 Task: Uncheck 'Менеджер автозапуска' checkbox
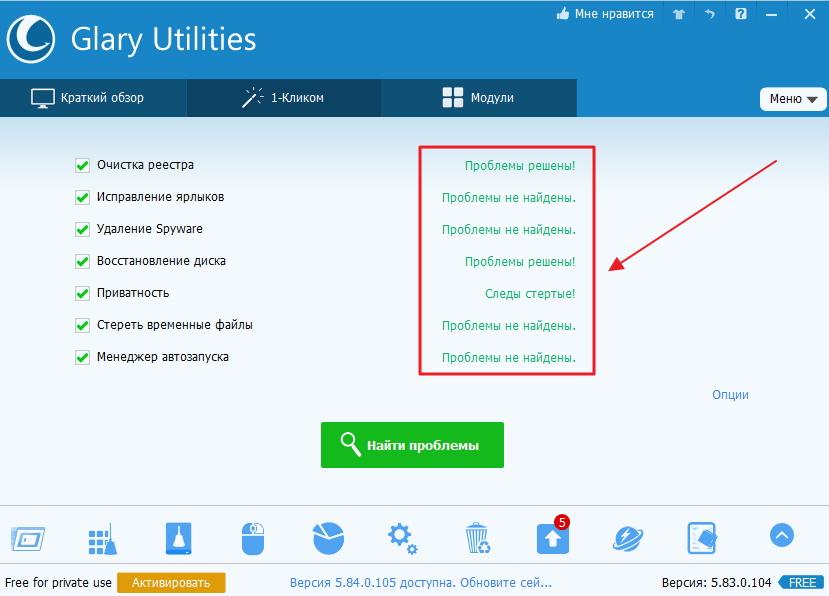(x=82, y=357)
